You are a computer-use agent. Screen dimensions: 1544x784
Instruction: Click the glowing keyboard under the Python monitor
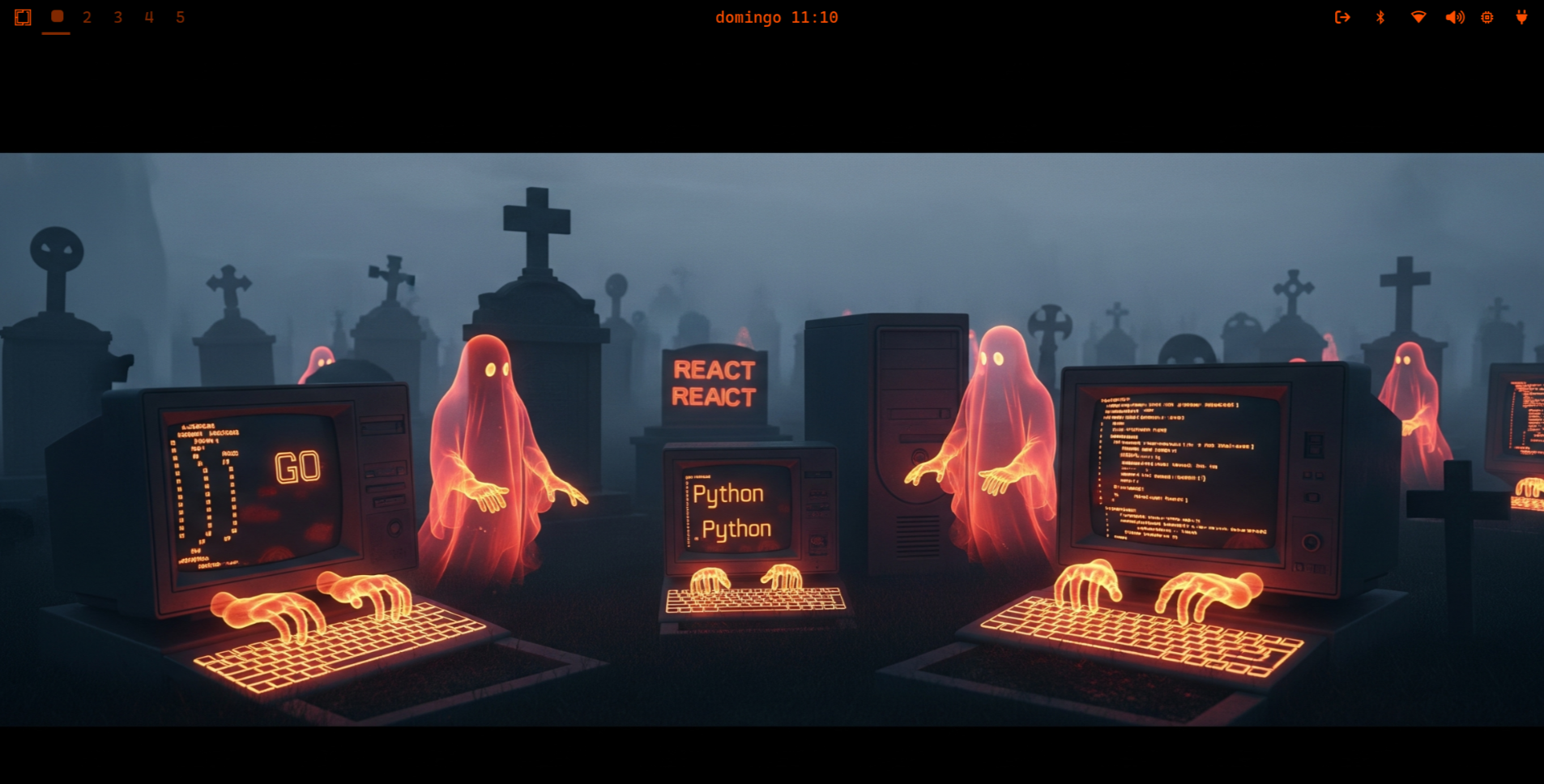[x=755, y=600]
